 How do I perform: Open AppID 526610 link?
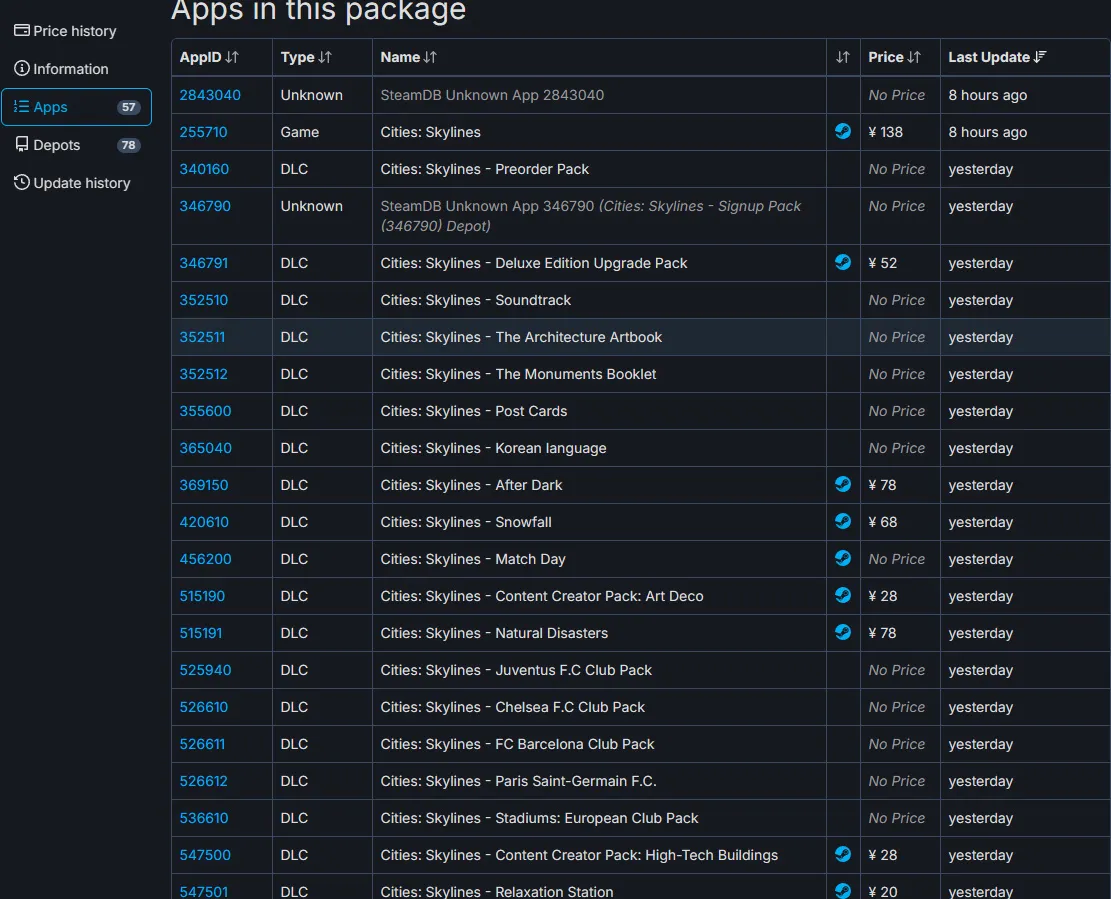point(203,707)
